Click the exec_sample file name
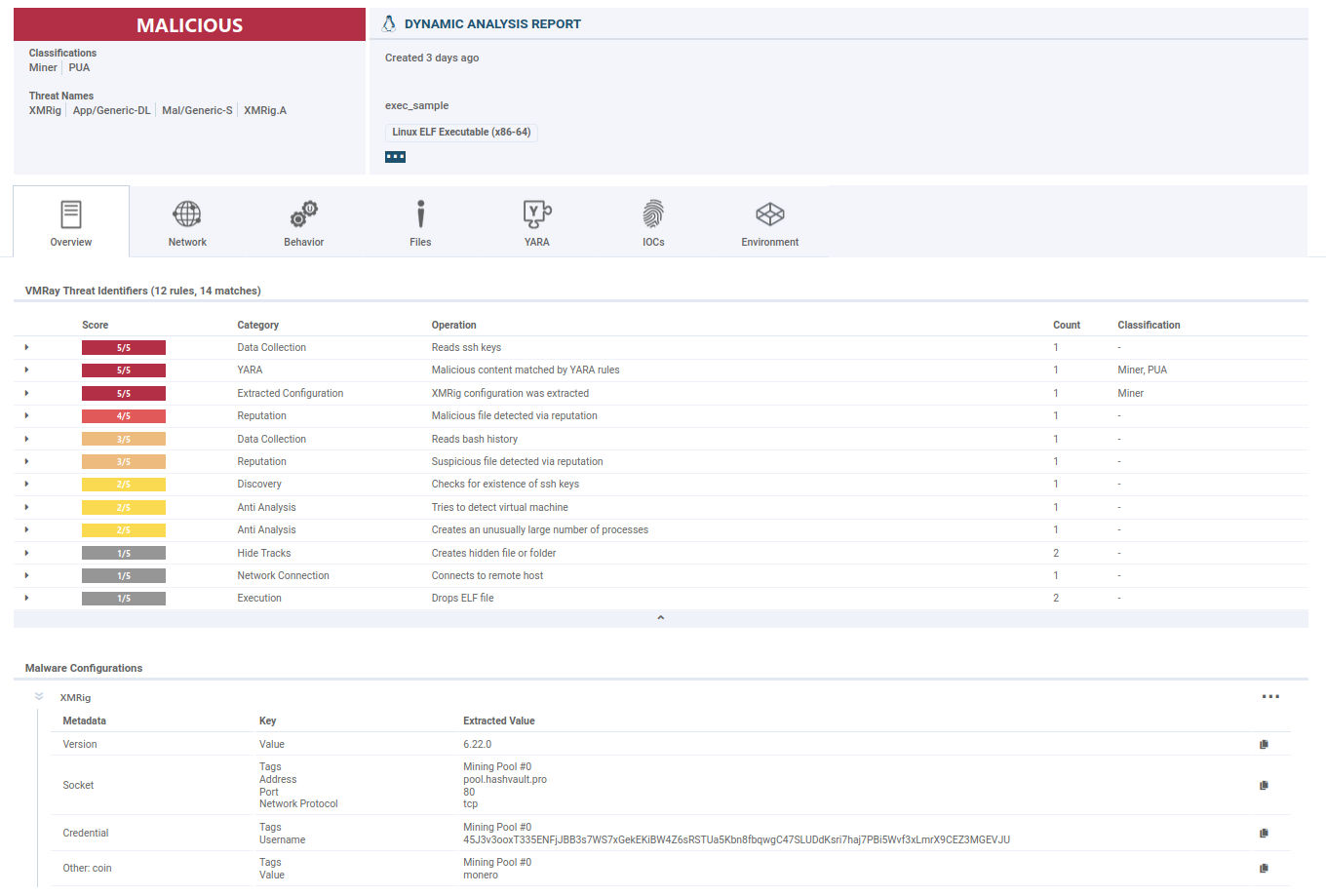Viewport: 1326px width, 896px height. [417, 105]
